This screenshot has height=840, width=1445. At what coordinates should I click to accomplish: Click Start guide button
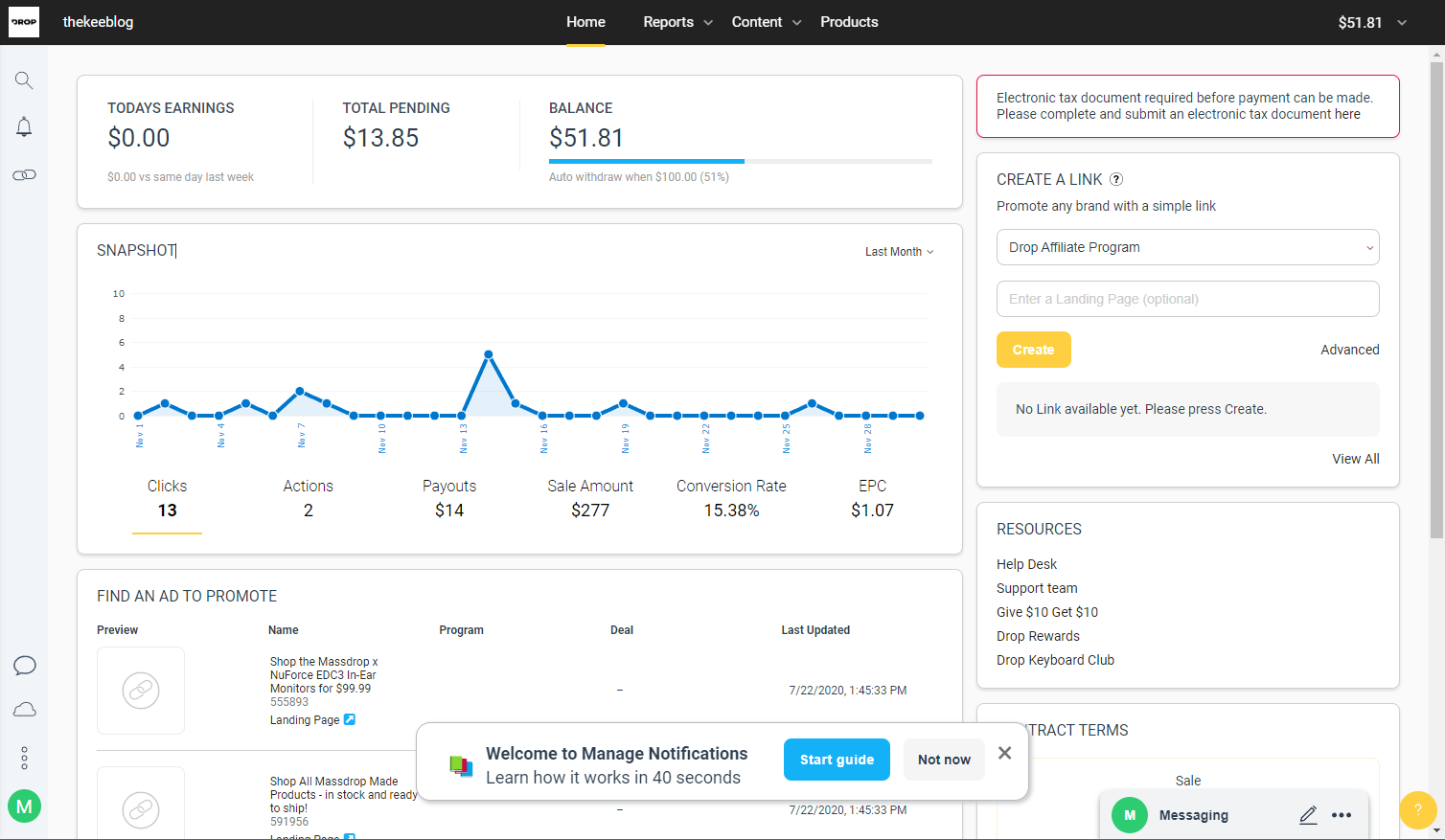click(837, 760)
